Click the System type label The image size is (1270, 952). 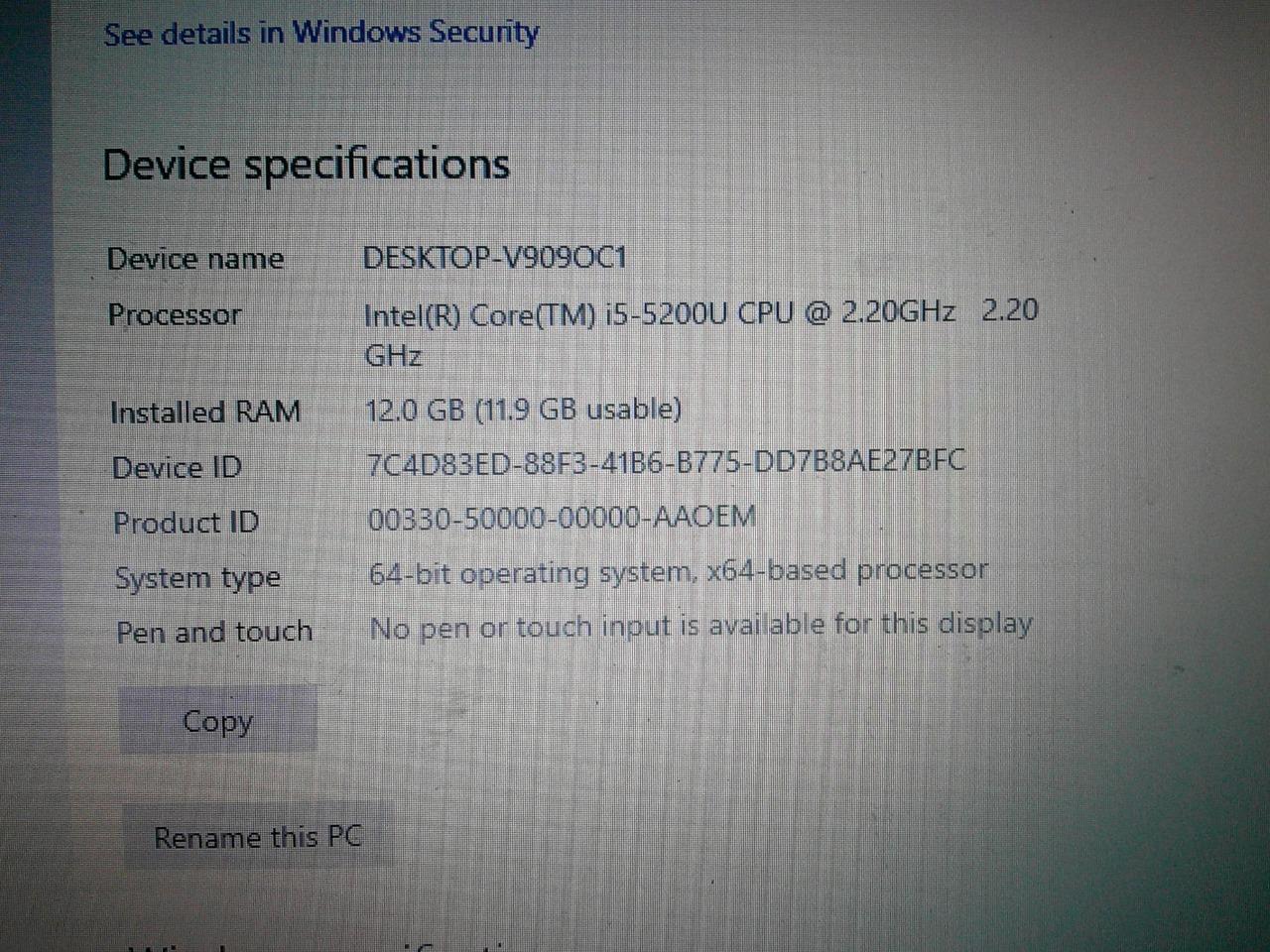point(197,578)
